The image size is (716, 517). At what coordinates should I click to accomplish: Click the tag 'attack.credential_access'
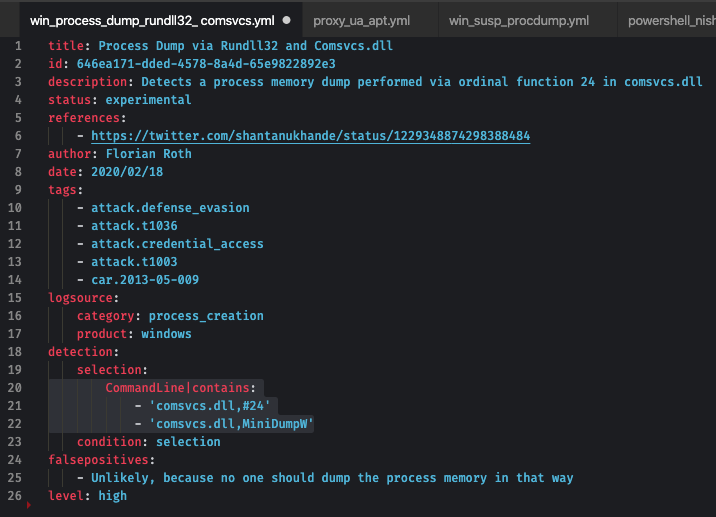[177, 243]
